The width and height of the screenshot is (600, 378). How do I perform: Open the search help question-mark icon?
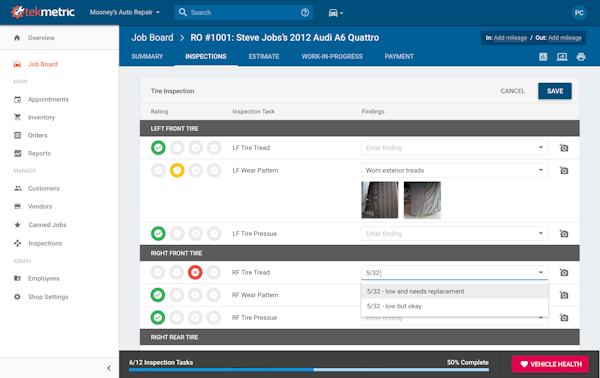click(x=305, y=13)
